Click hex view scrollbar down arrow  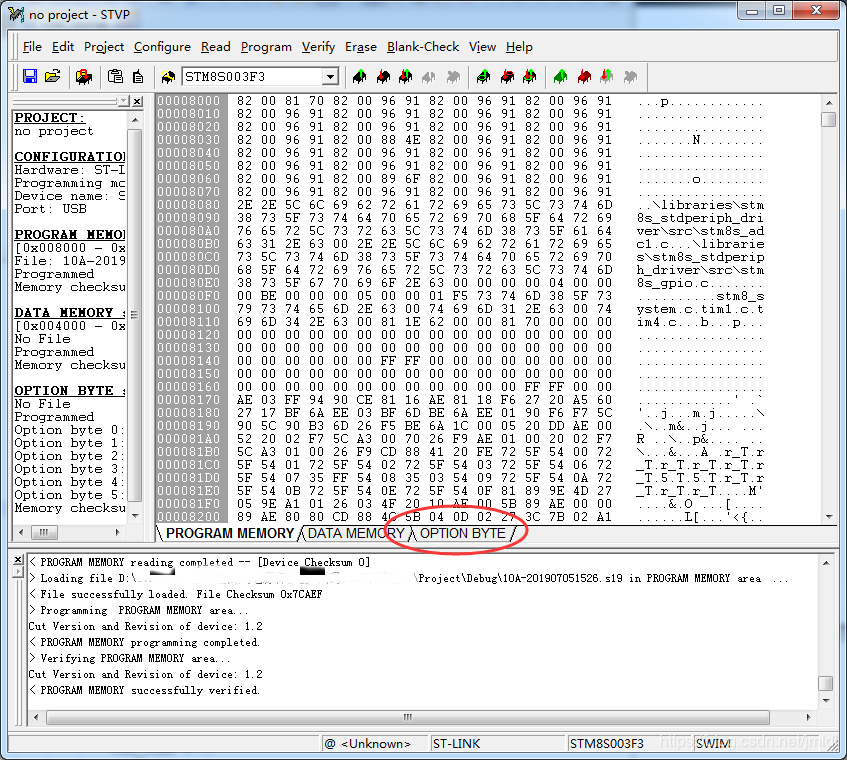coord(829,517)
